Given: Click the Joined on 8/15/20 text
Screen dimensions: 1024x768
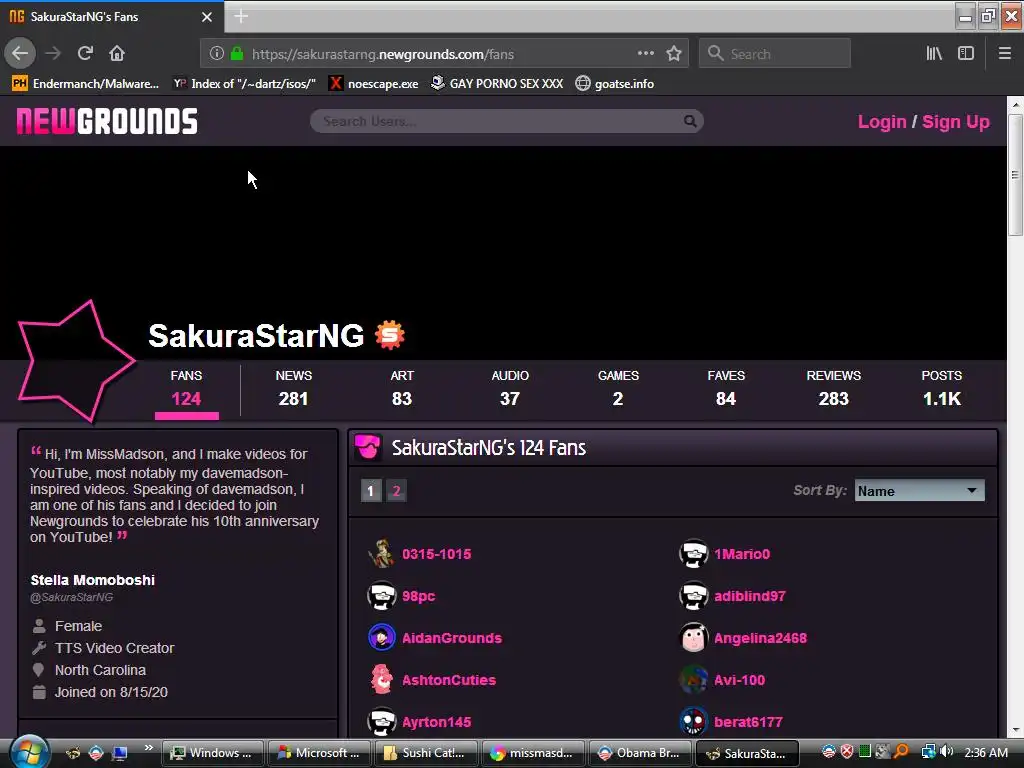Looking at the screenshot, I should [111, 692].
